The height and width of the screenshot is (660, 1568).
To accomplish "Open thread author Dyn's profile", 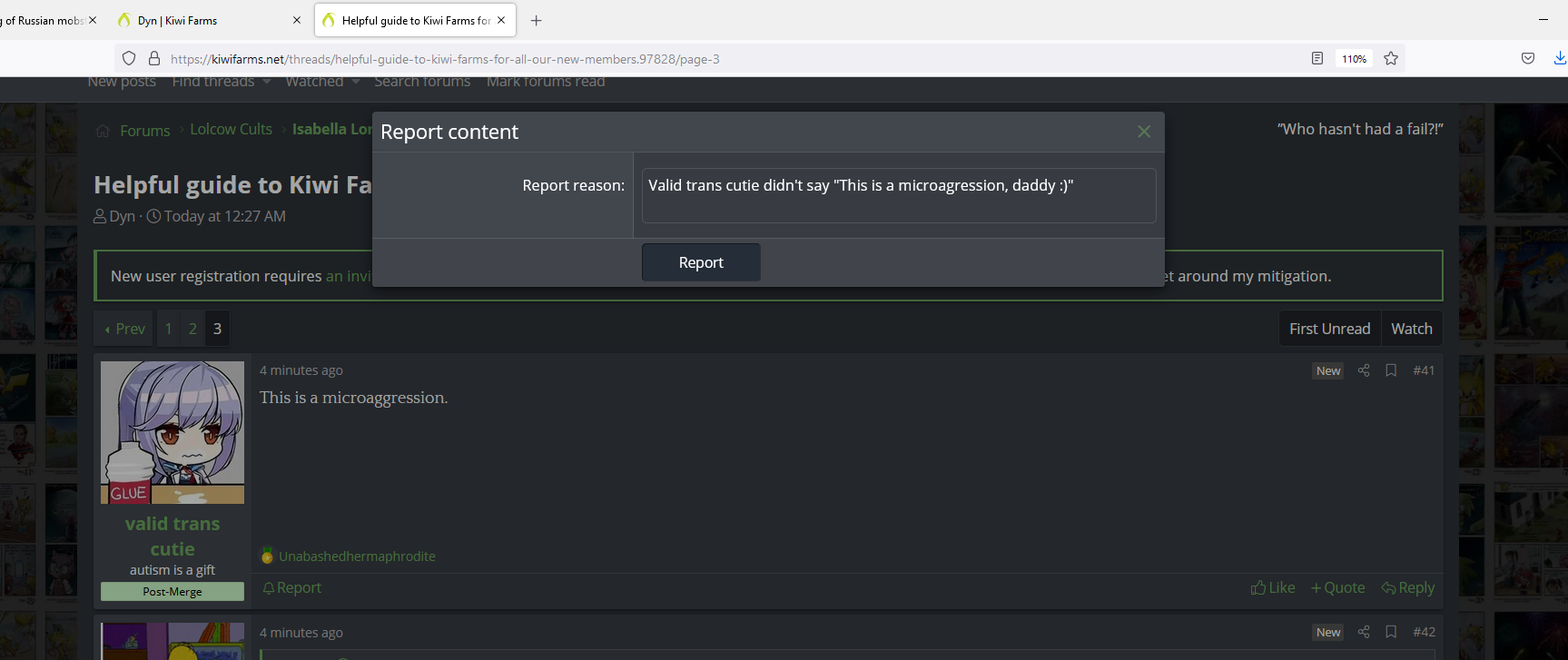I will click(x=122, y=216).
